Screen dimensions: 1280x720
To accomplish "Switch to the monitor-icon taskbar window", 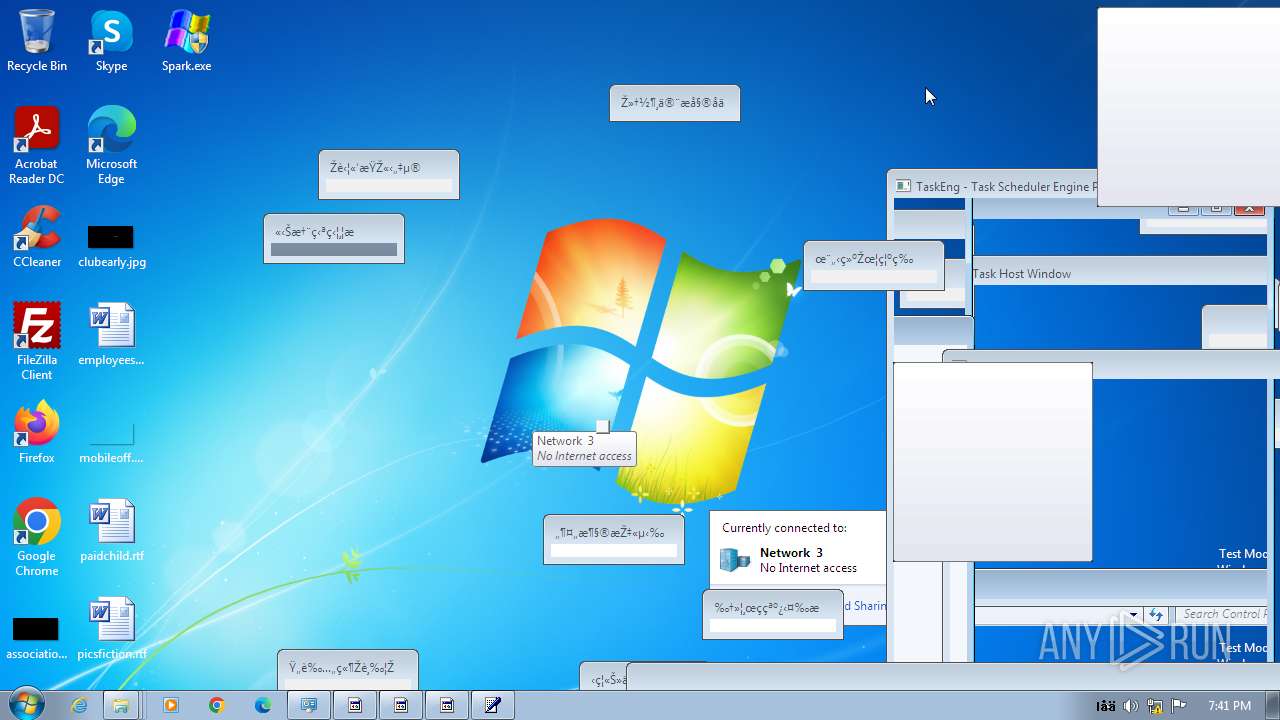I will click(309, 705).
